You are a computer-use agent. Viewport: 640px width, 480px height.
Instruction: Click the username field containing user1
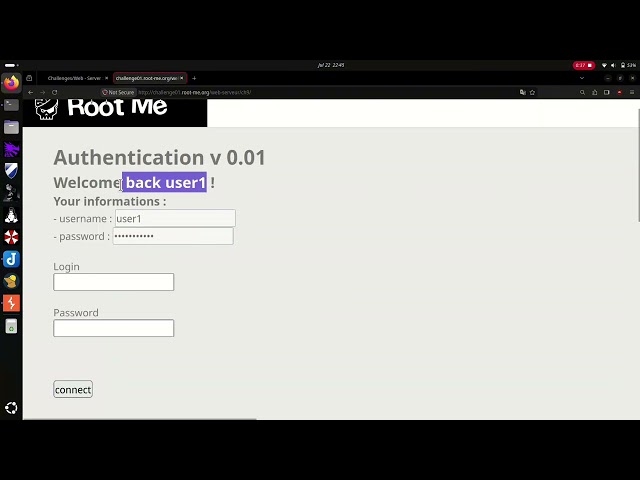(x=175, y=218)
